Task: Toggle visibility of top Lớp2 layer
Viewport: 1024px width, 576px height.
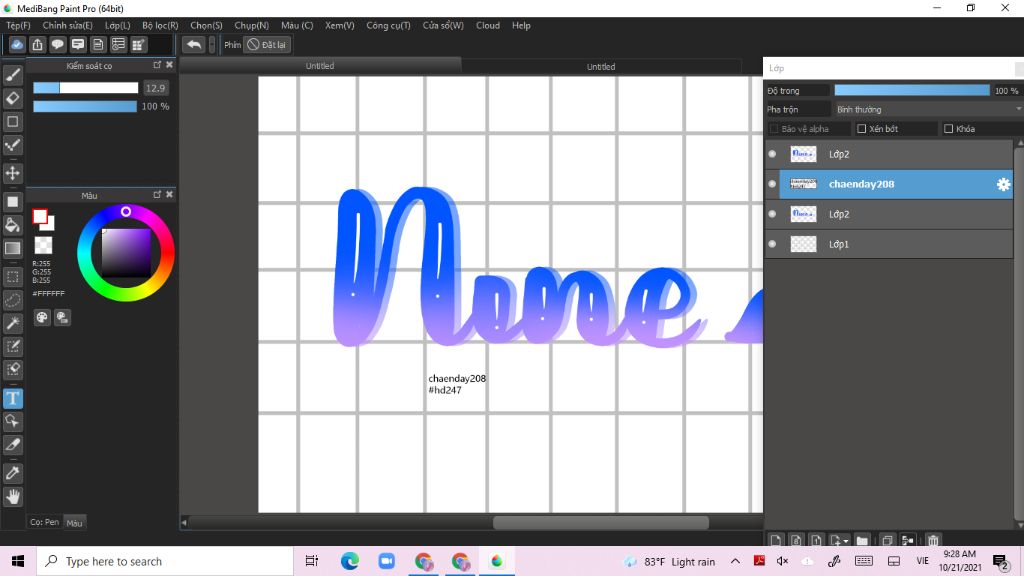Action: pyautogui.click(x=772, y=154)
